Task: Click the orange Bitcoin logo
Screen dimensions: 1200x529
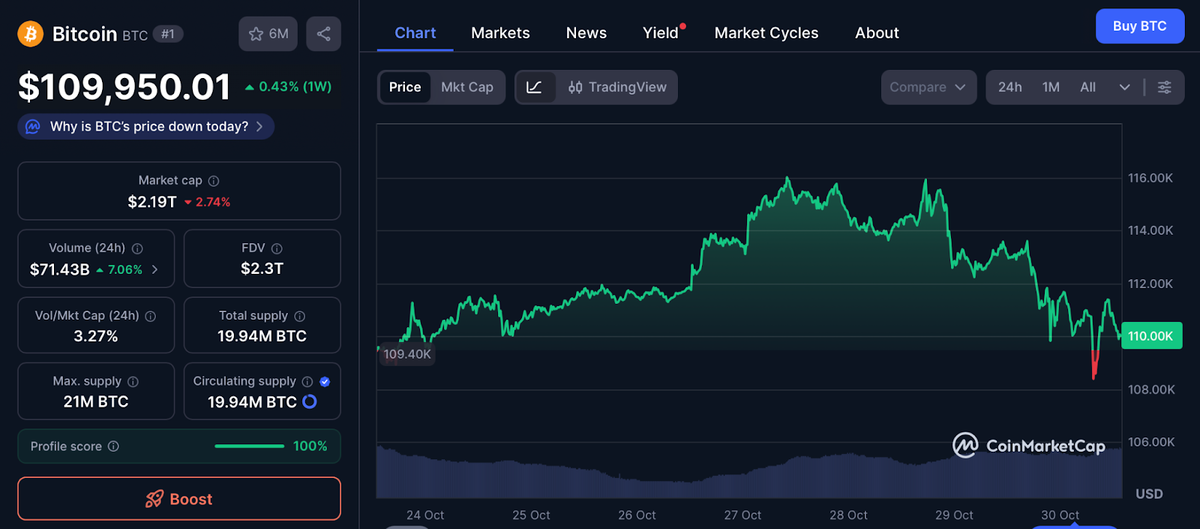Action: [30, 34]
